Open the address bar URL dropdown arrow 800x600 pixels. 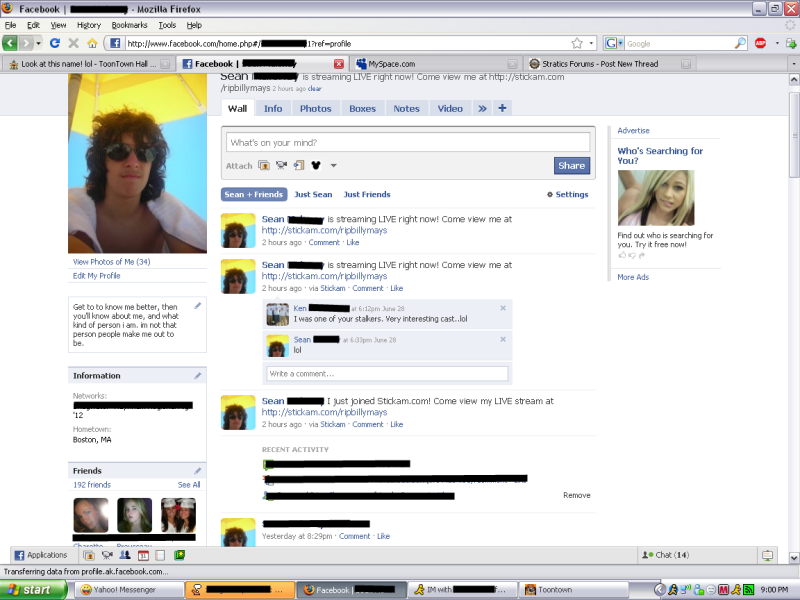(591, 43)
